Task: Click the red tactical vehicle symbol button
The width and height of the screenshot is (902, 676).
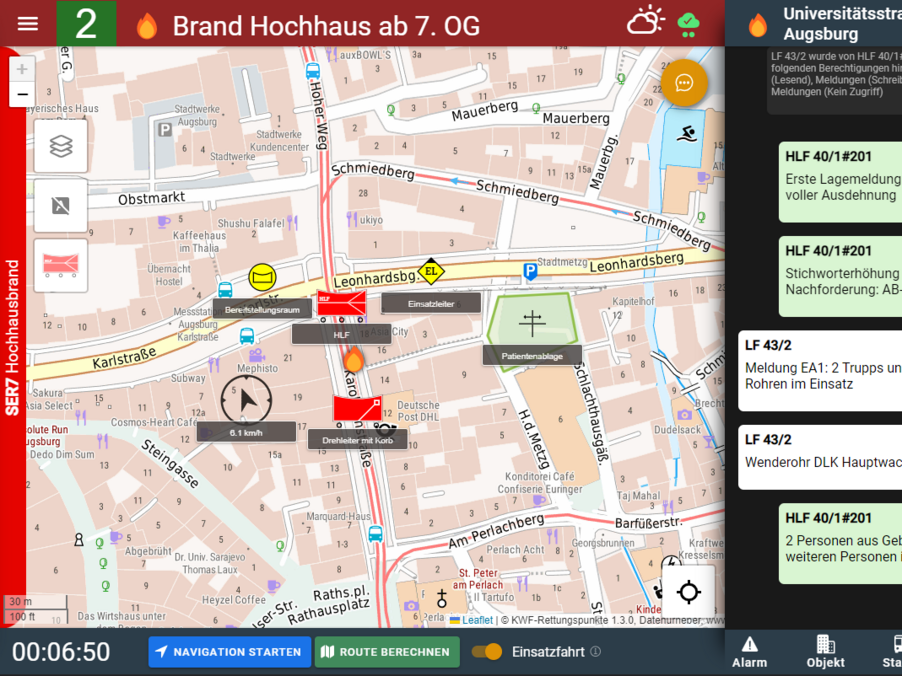Action: tap(61, 265)
